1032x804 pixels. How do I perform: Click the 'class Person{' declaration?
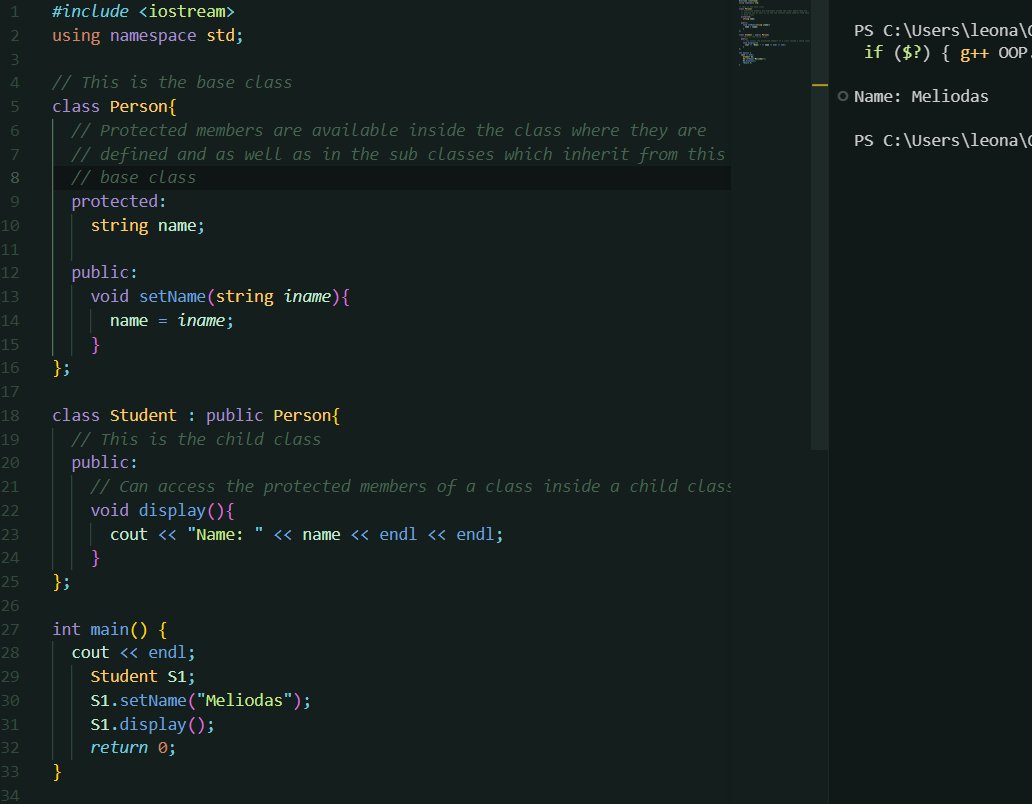pos(114,107)
